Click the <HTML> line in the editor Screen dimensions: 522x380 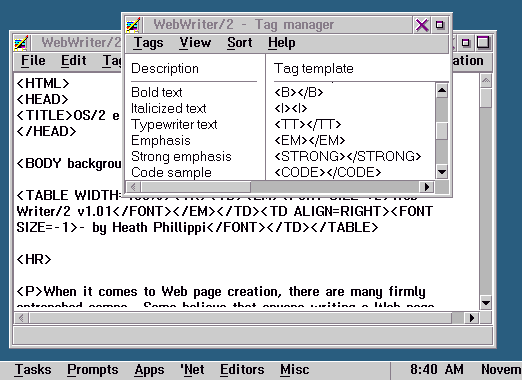43,83
